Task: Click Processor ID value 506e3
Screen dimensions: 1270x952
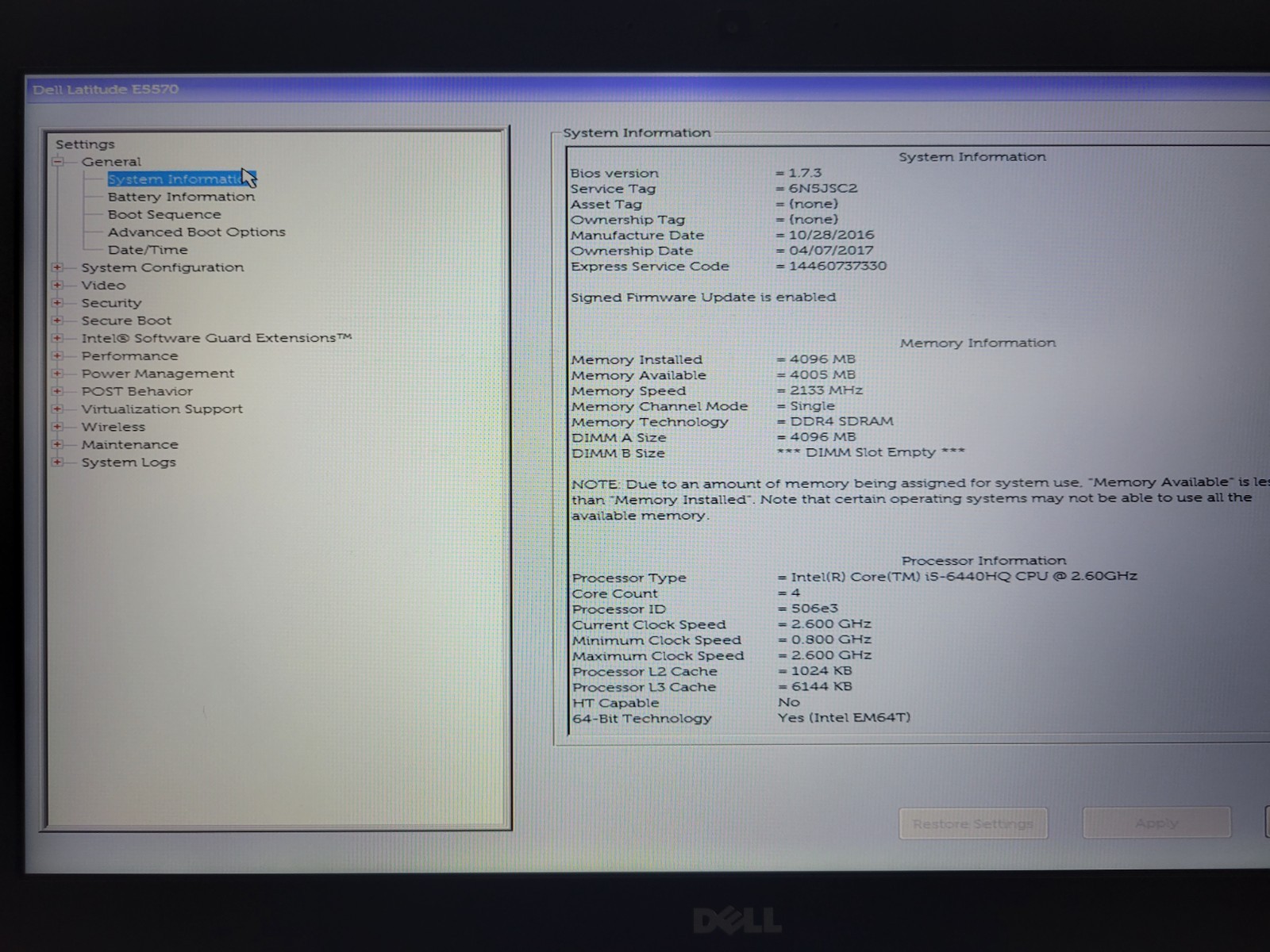Action: click(x=814, y=608)
